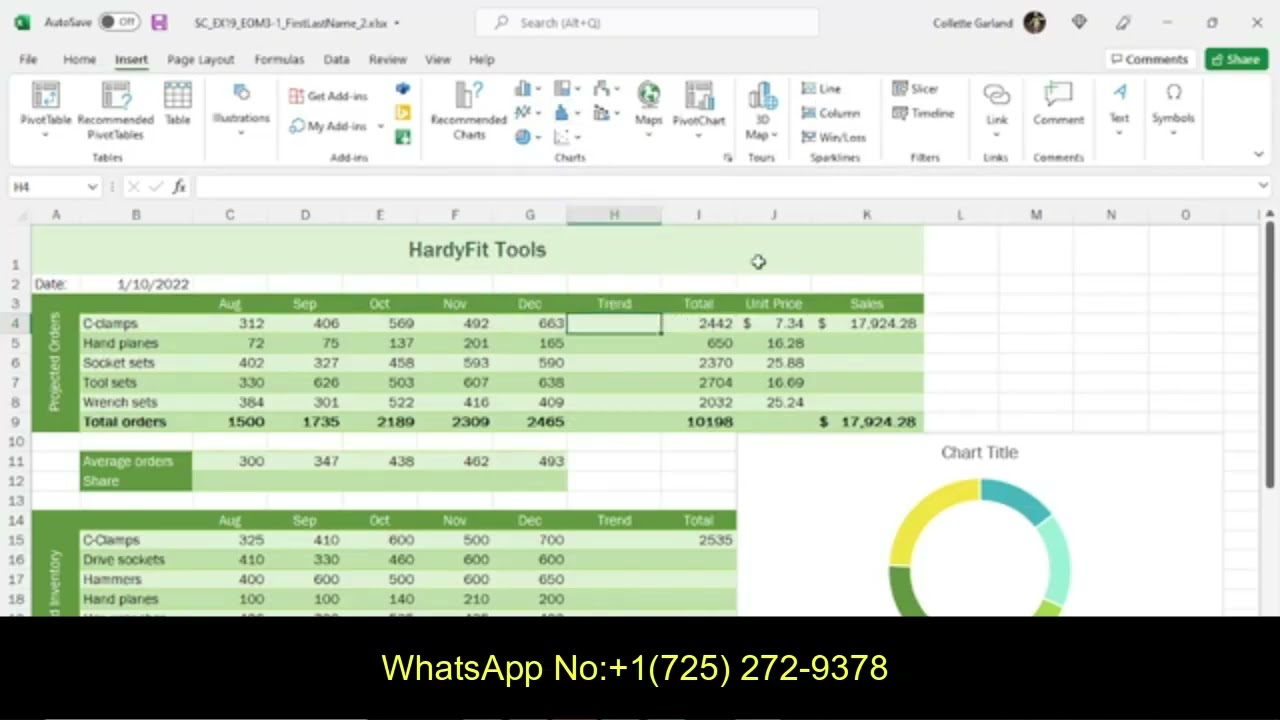Click the Save icon in the title bar
The width and height of the screenshot is (1280, 720).
159,22
